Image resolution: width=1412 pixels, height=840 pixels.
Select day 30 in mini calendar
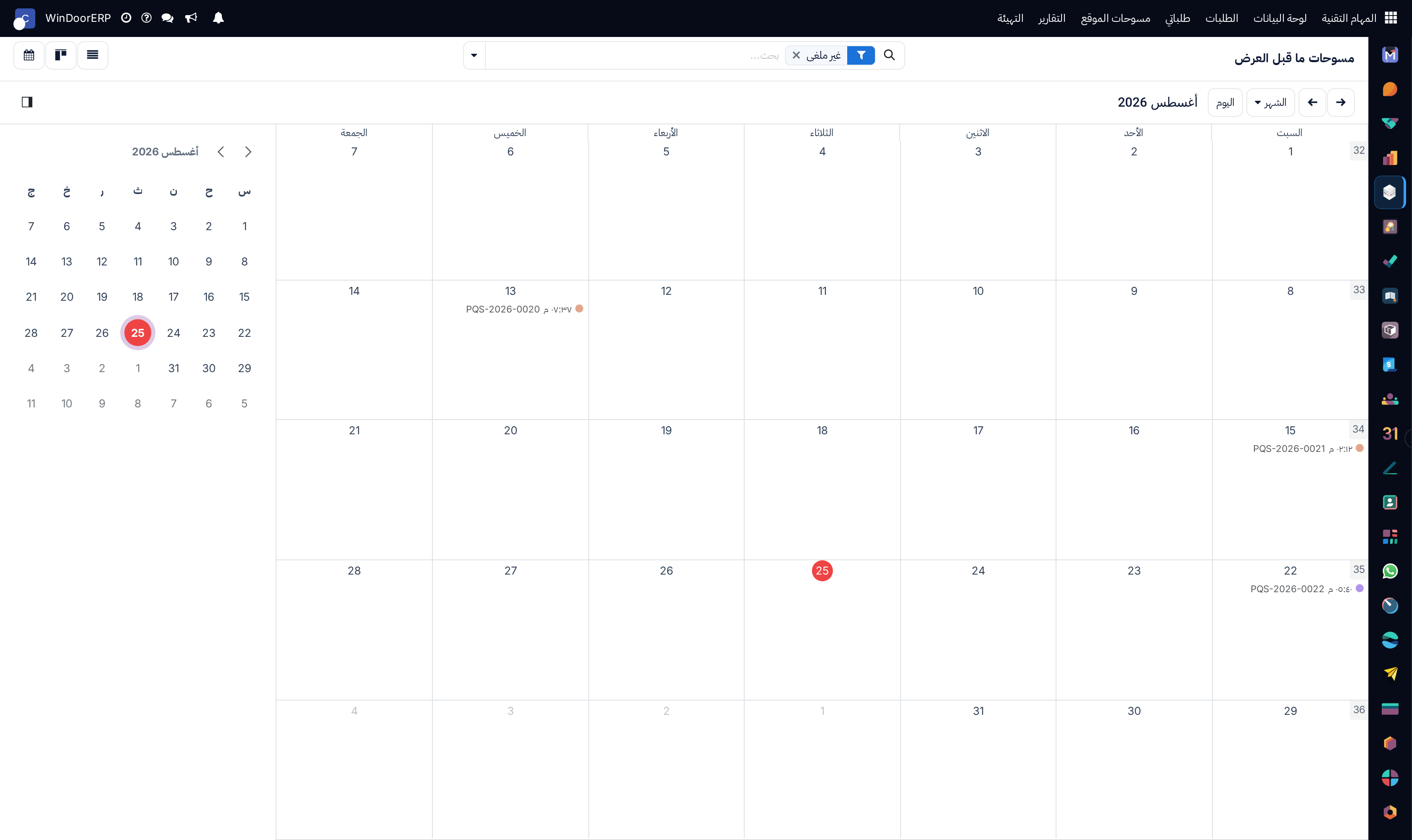[x=209, y=368]
